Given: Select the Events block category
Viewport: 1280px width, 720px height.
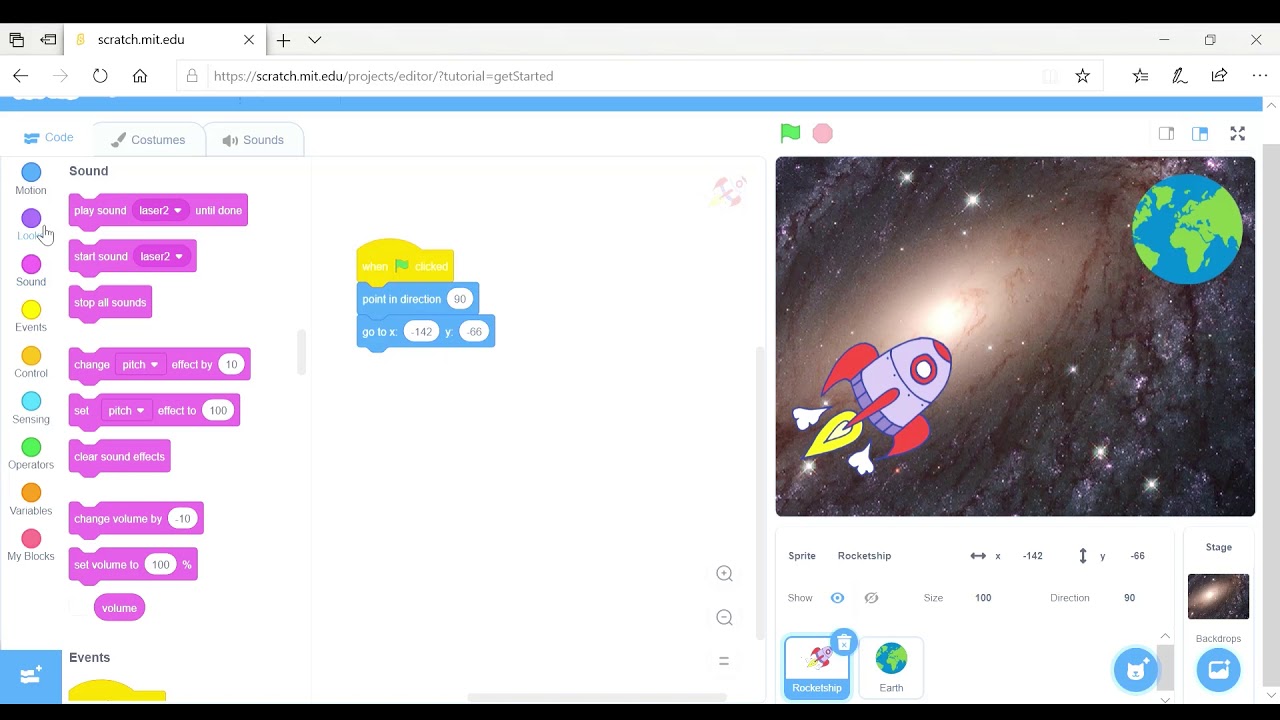Looking at the screenshot, I should pos(31,317).
